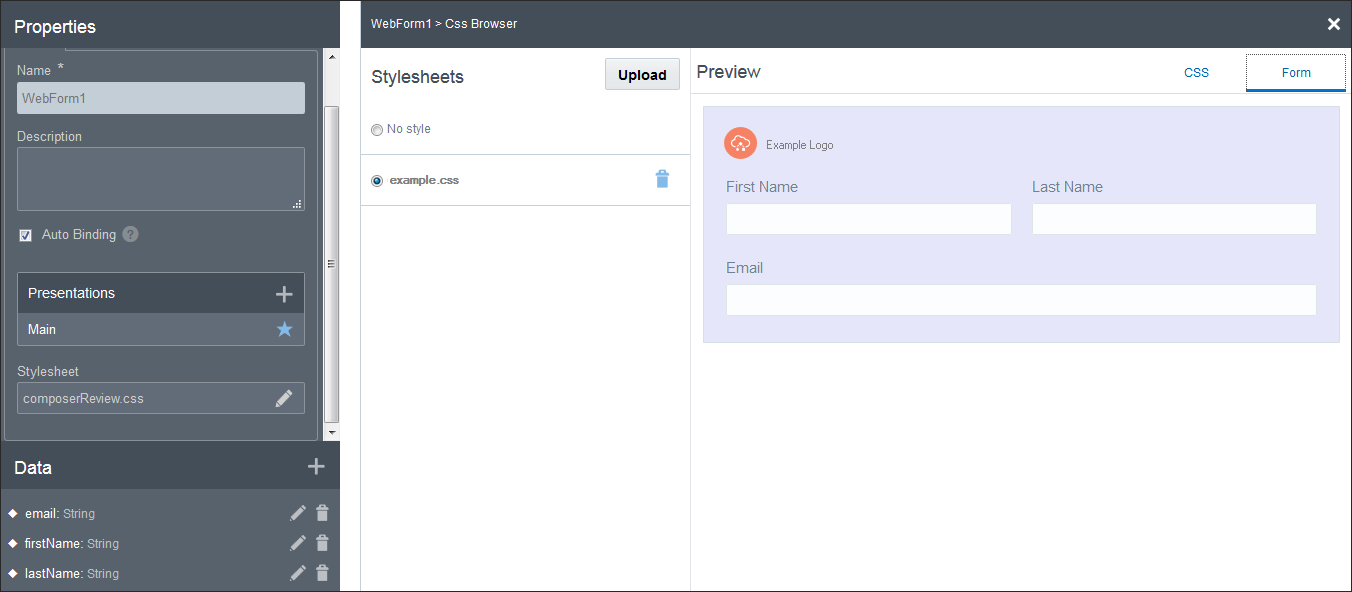Image resolution: width=1352 pixels, height=592 pixels.
Task: Delete example.css using trash icon
Action: [x=662, y=179]
